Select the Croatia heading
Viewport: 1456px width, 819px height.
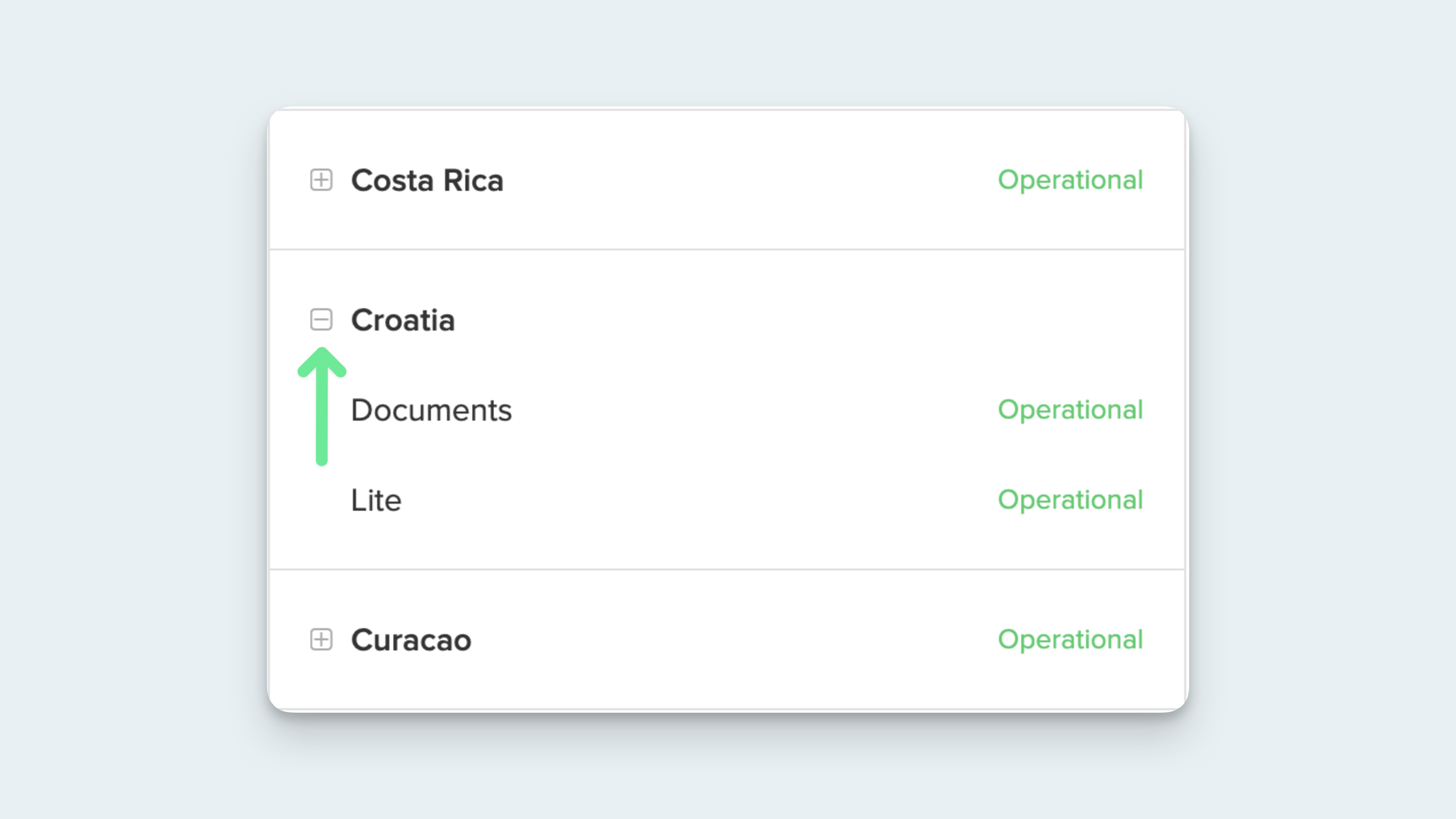(402, 320)
